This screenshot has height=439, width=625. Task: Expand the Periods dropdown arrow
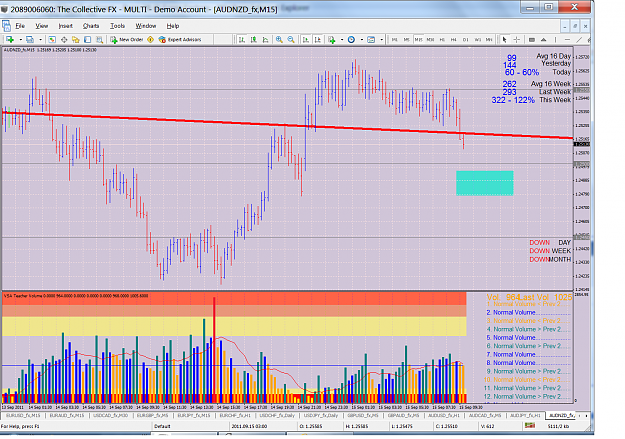pyautogui.click(x=362, y=39)
